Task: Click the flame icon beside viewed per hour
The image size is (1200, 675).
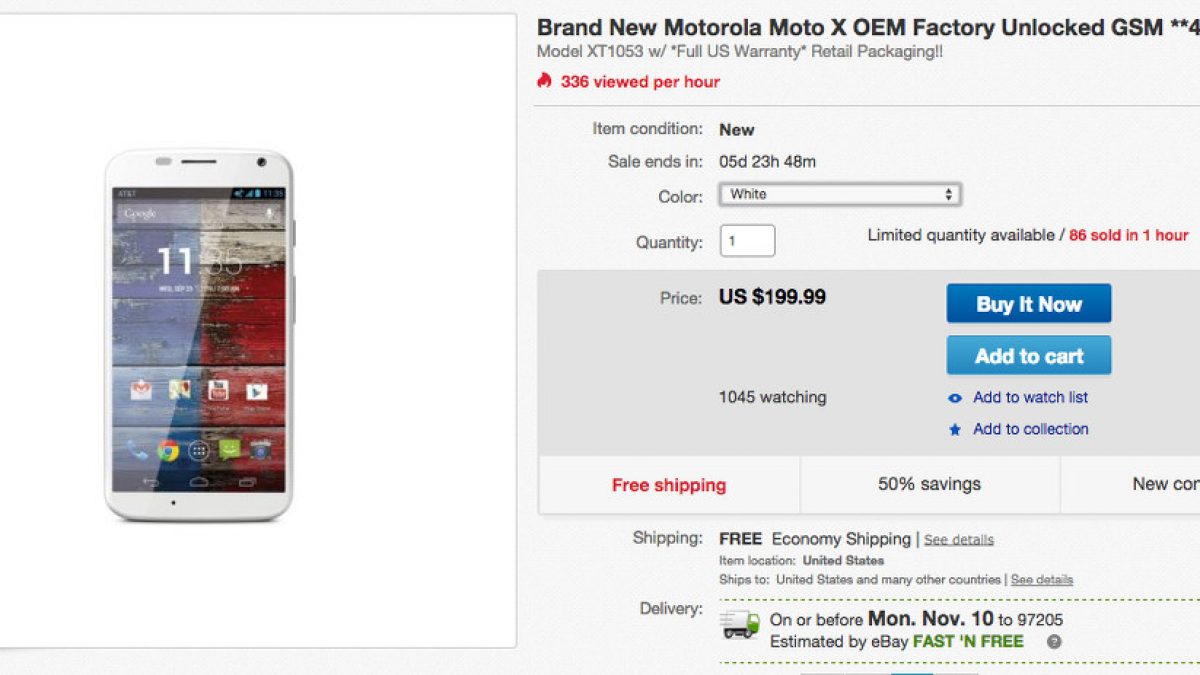Action: point(544,81)
